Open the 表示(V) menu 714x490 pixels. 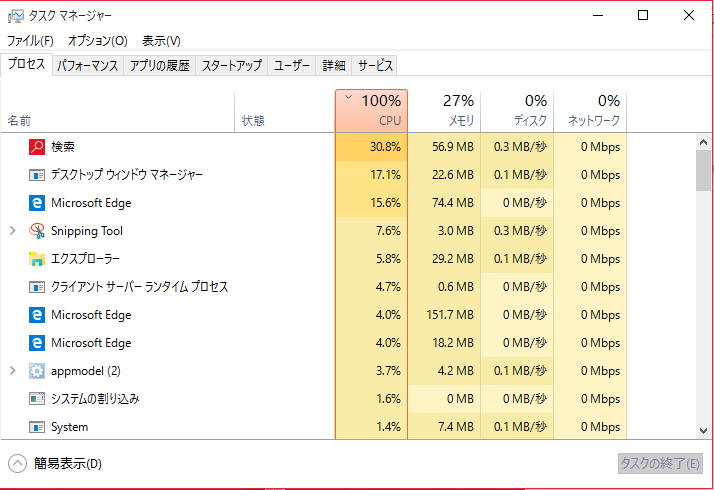(x=161, y=41)
